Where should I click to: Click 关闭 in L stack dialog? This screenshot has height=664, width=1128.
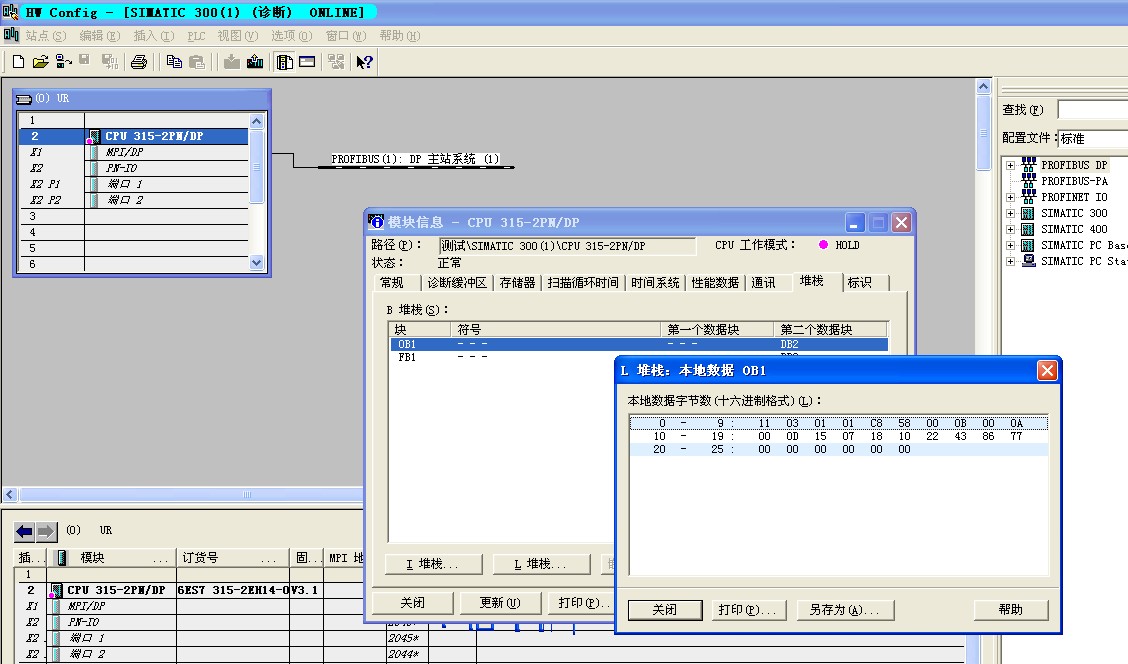pyautogui.click(x=665, y=610)
